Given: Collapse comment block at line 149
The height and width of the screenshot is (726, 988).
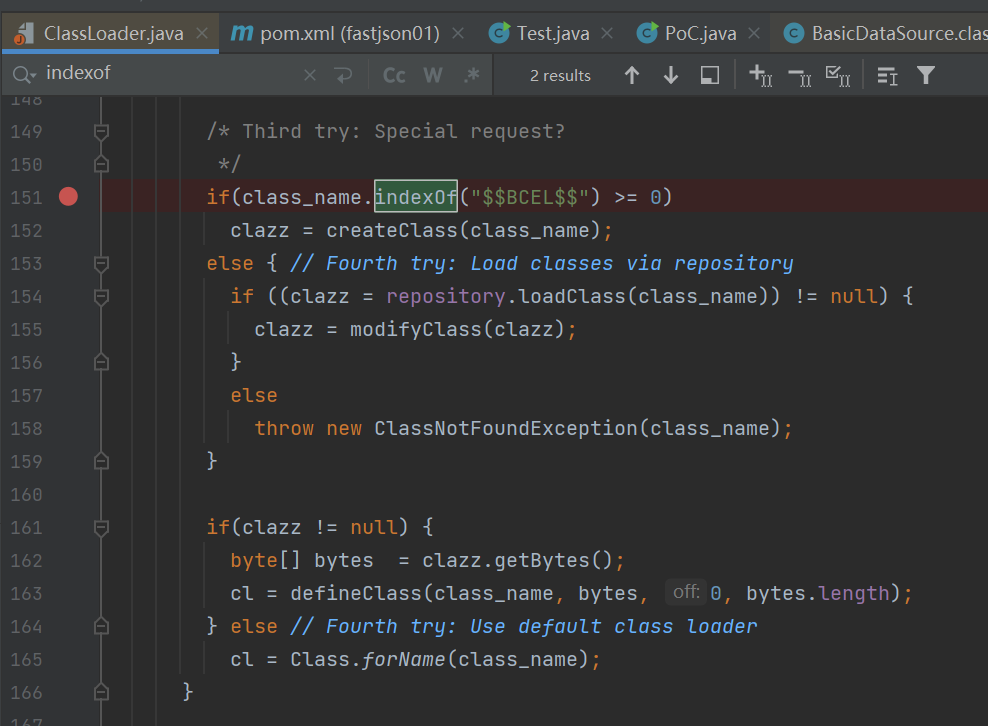Looking at the screenshot, I should tap(100, 131).
